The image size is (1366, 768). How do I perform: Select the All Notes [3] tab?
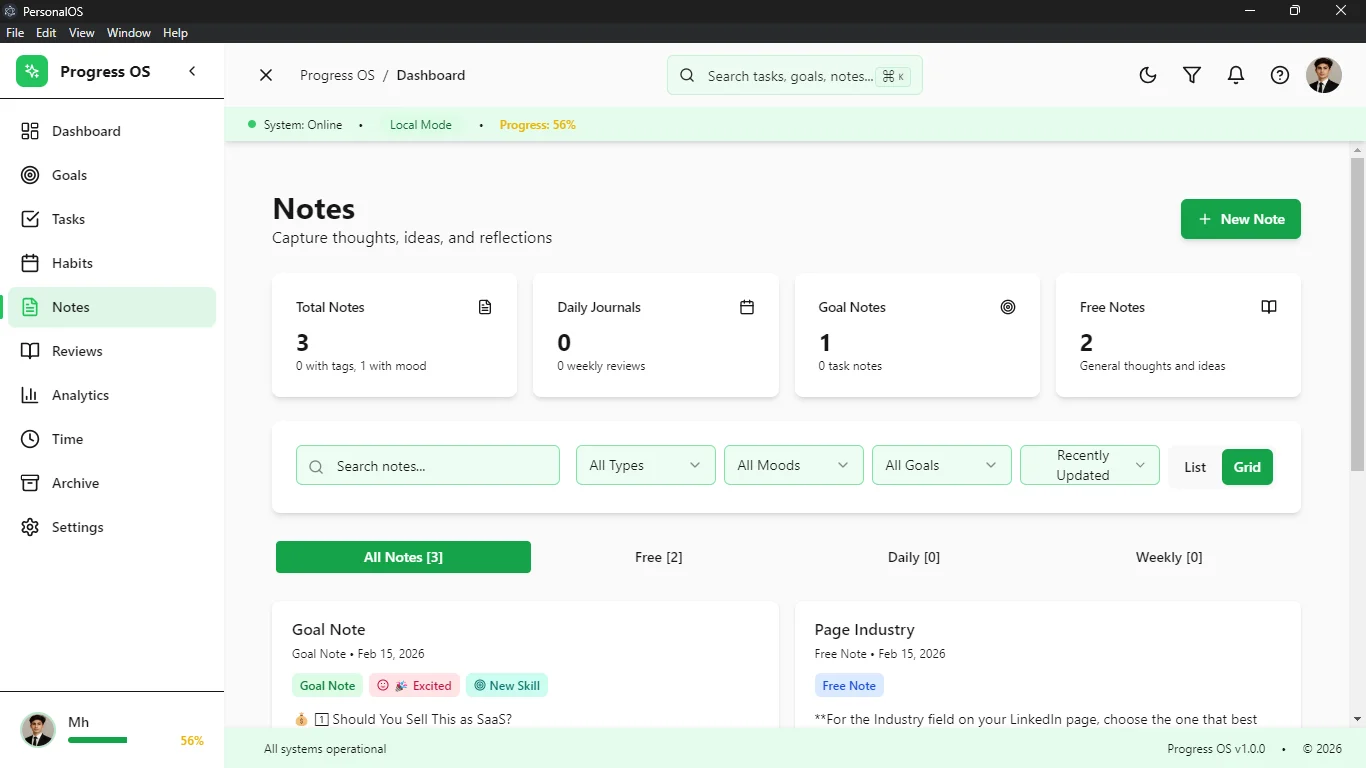click(403, 557)
